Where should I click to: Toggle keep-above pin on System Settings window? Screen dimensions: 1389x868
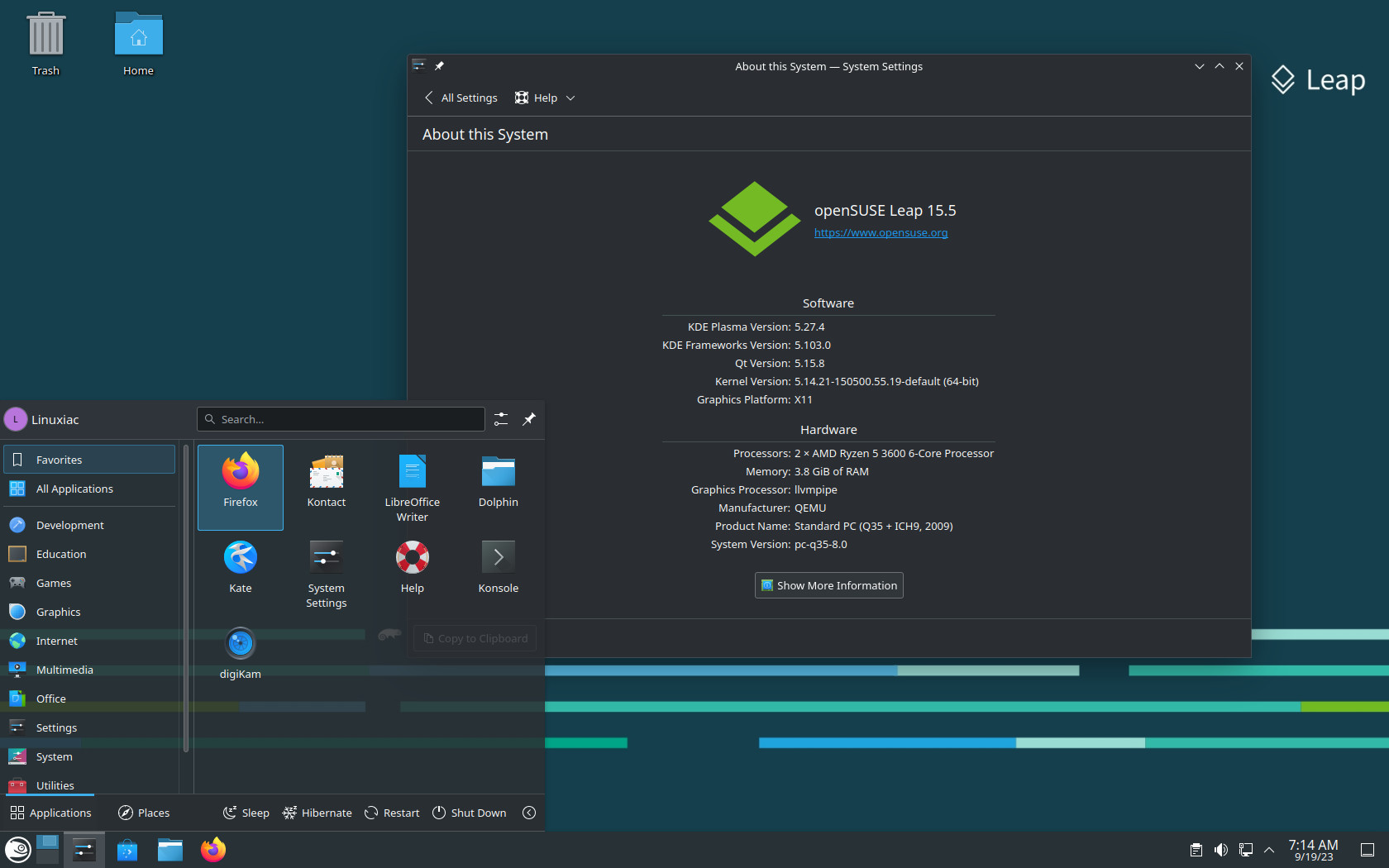point(440,66)
